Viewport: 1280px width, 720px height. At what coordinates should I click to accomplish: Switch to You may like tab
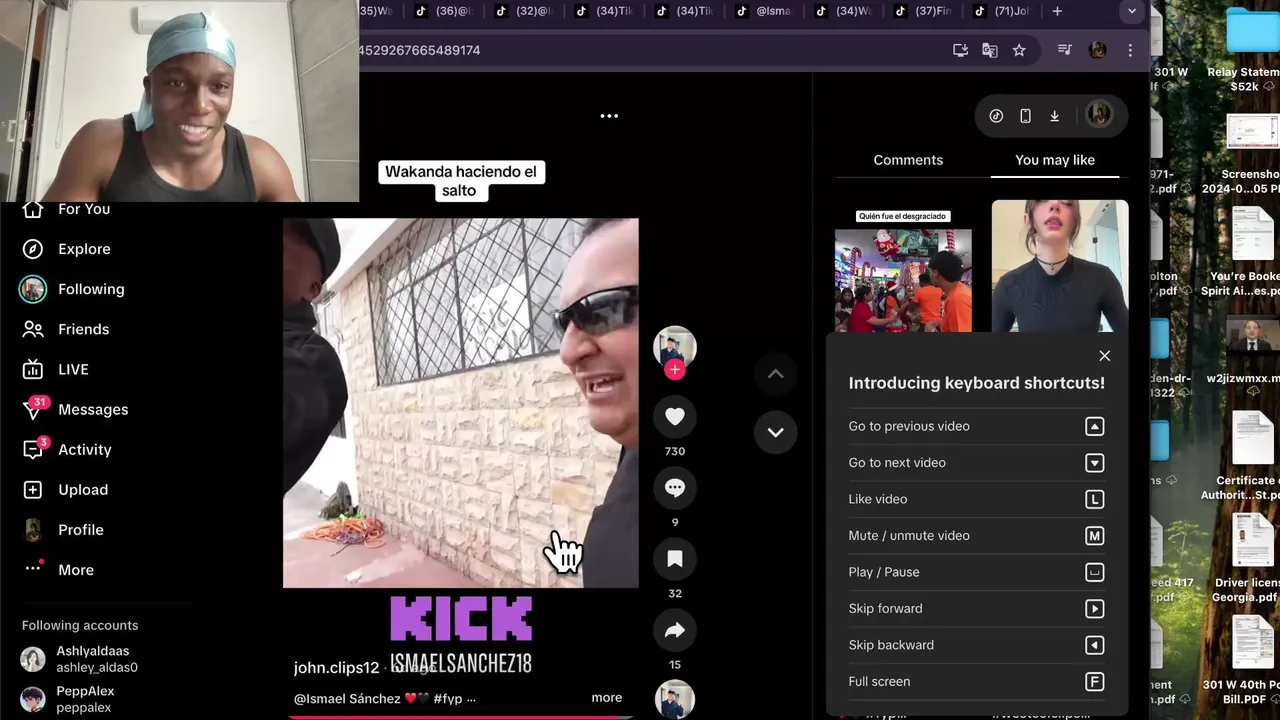point(1055,160)
